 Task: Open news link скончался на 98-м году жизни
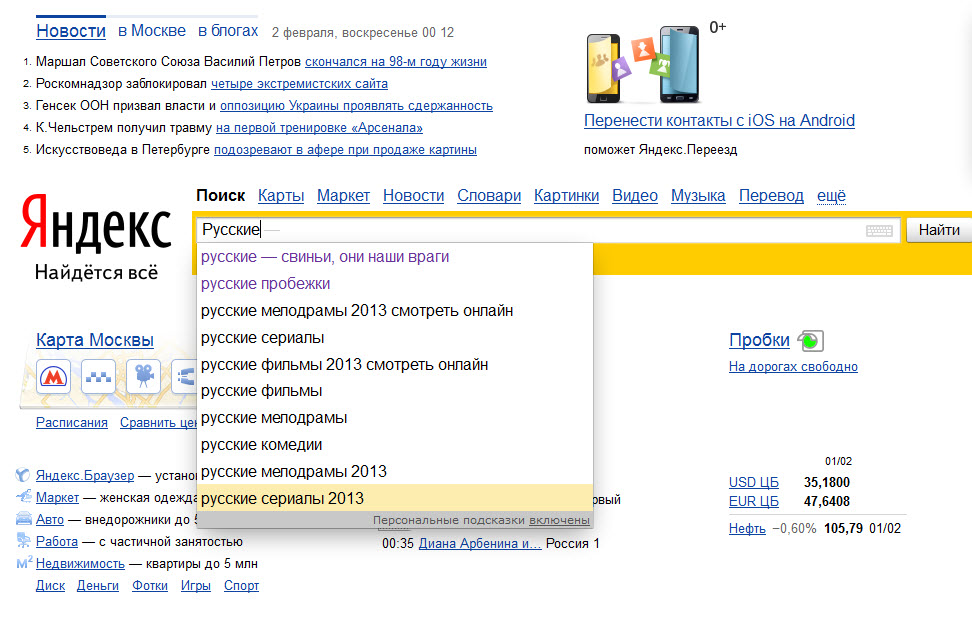[x=395, y=62]
